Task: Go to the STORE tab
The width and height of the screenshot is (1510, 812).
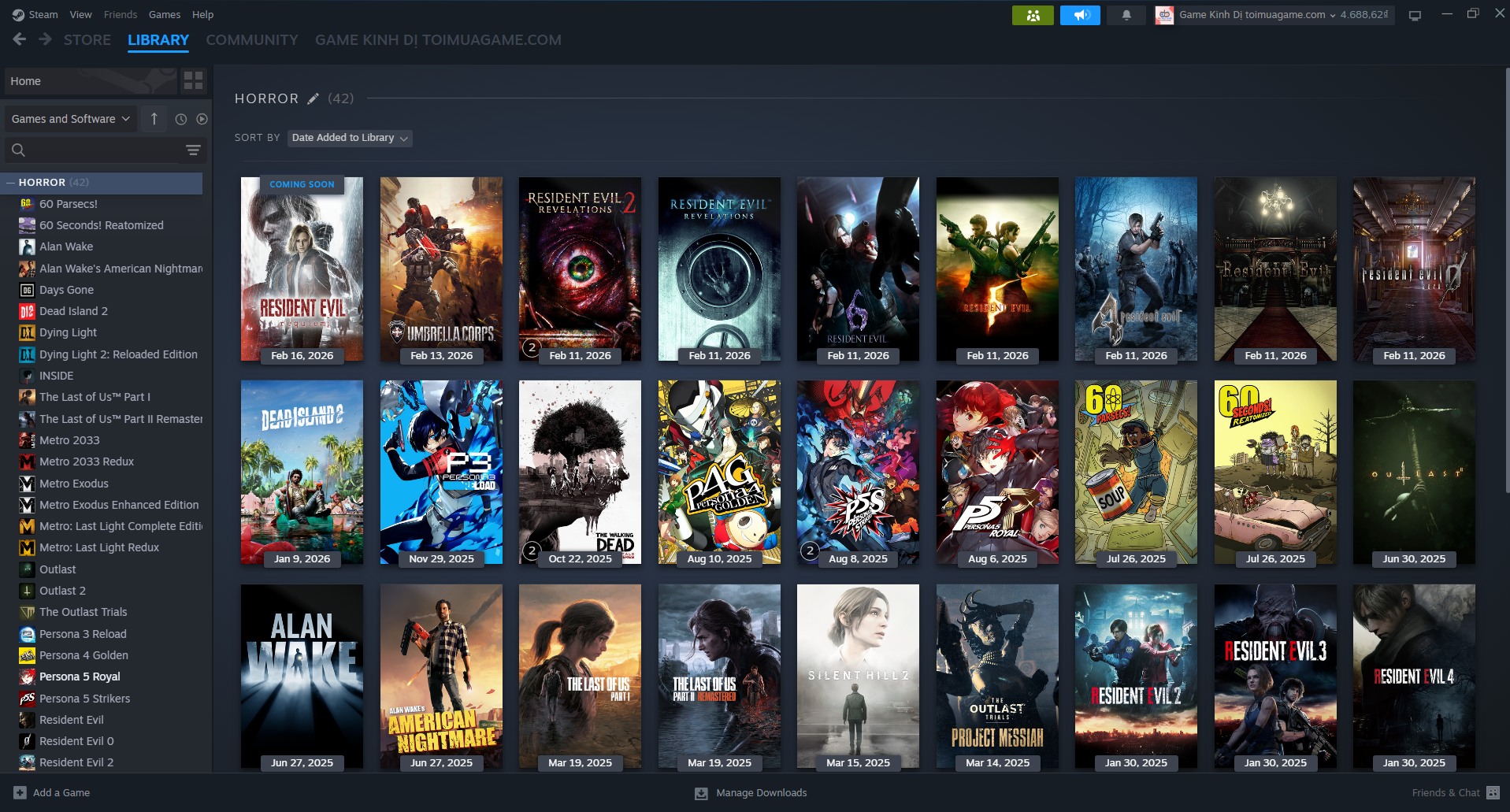Action: pos(87,39)
